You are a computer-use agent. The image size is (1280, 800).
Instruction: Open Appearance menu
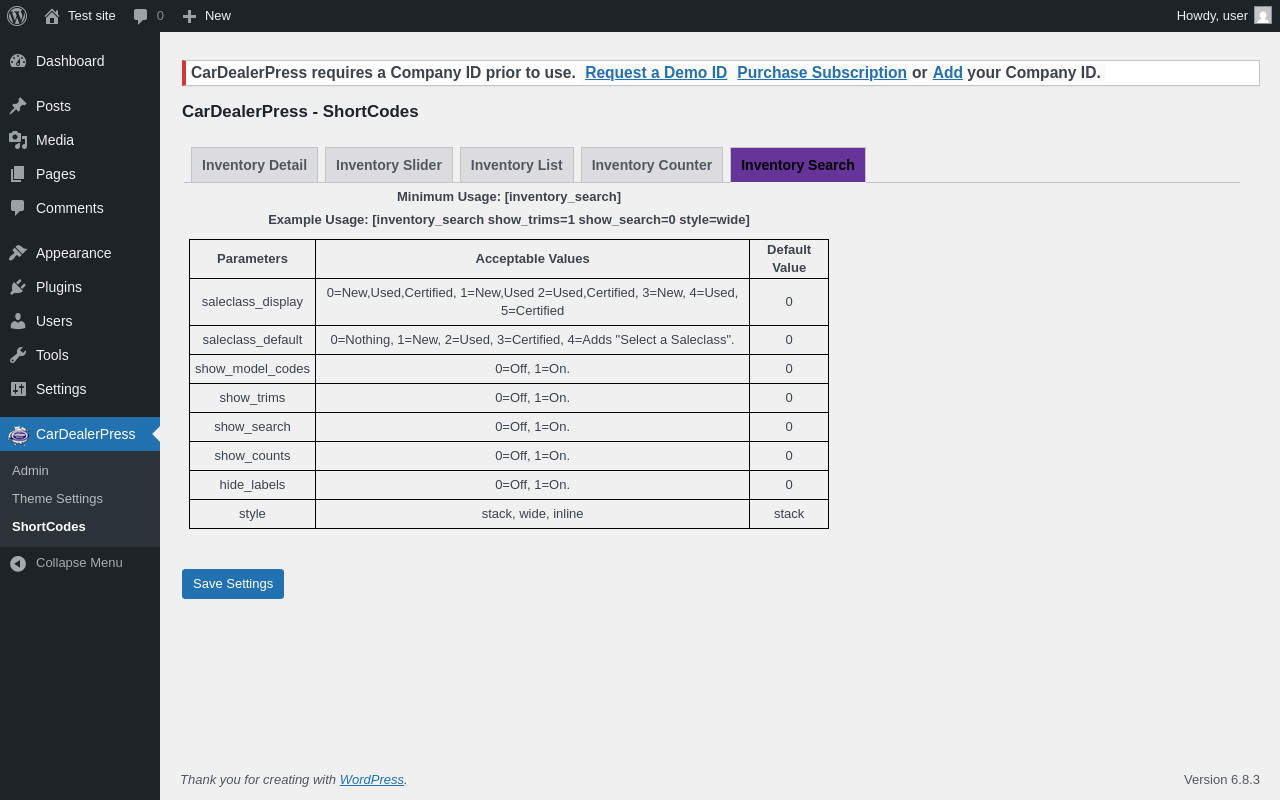click(x=80, y=253)
